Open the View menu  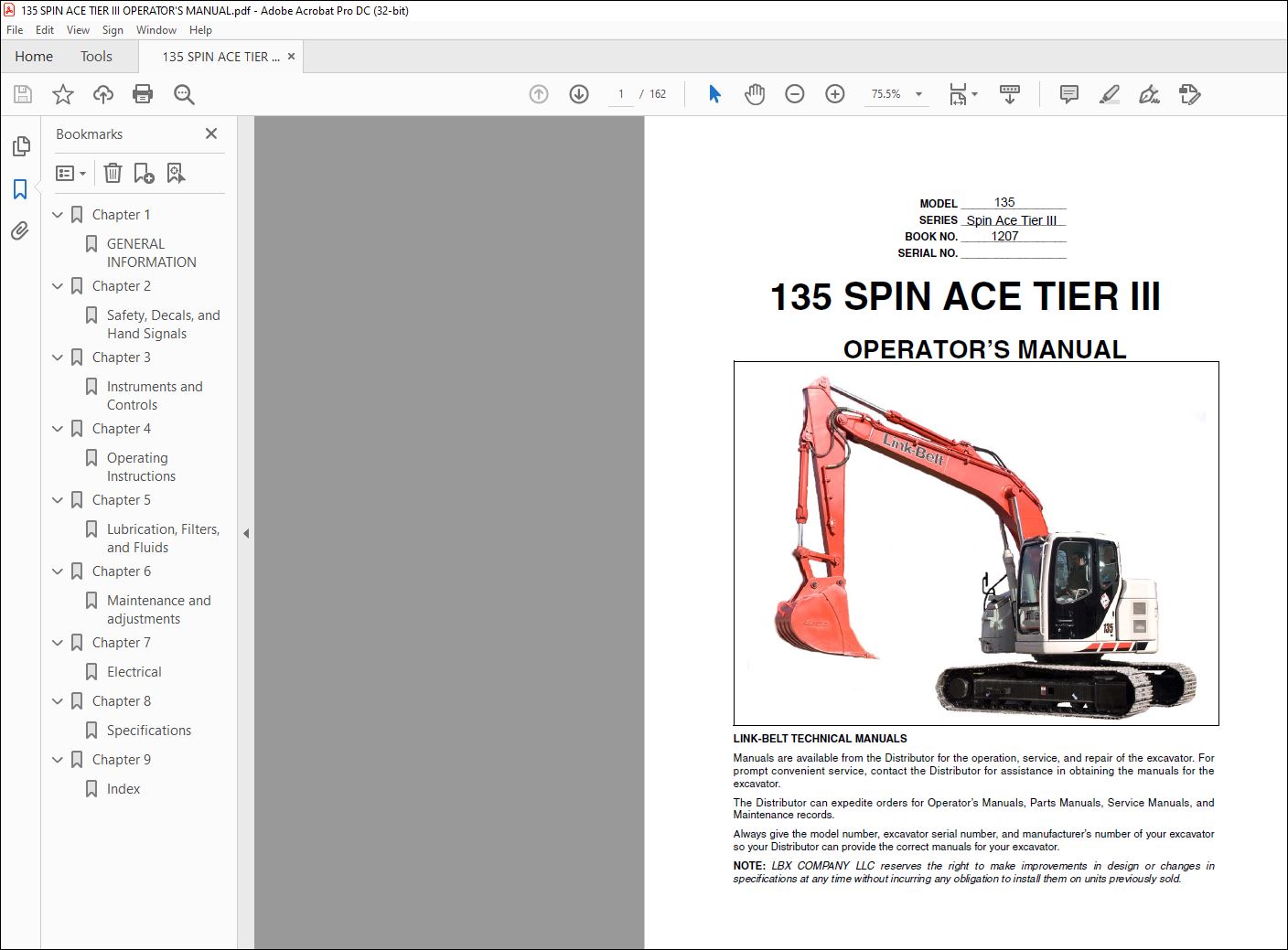coord(79,30)
